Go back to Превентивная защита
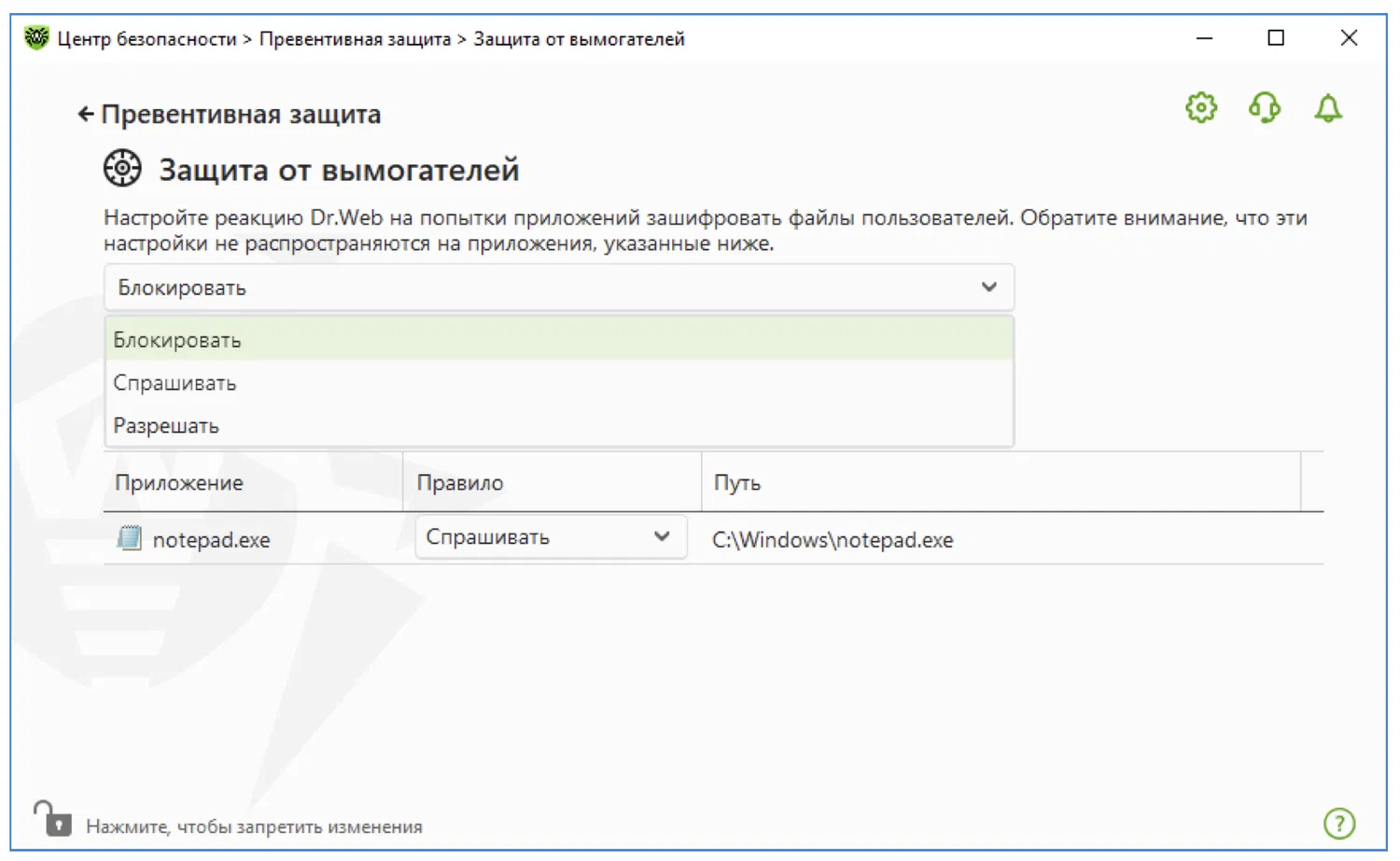1400x861 pixels. [x=230, y=115]
